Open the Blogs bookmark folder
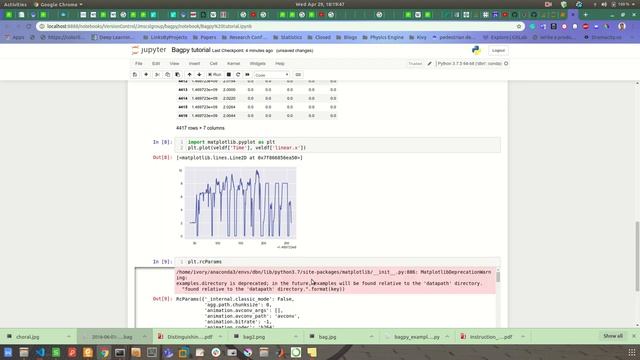Viewport: 640px width, 360px height. (347, 37)
